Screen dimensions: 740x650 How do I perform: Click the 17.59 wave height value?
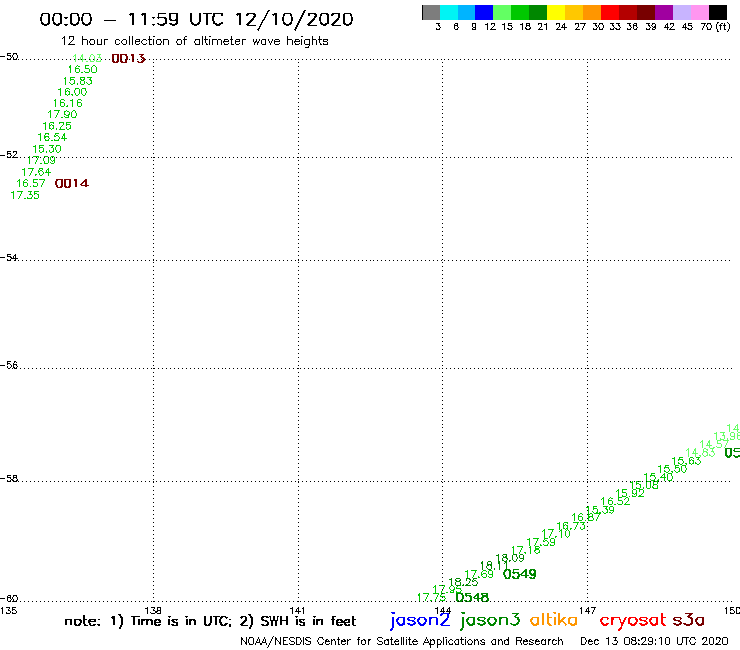(x=541, y=542)
